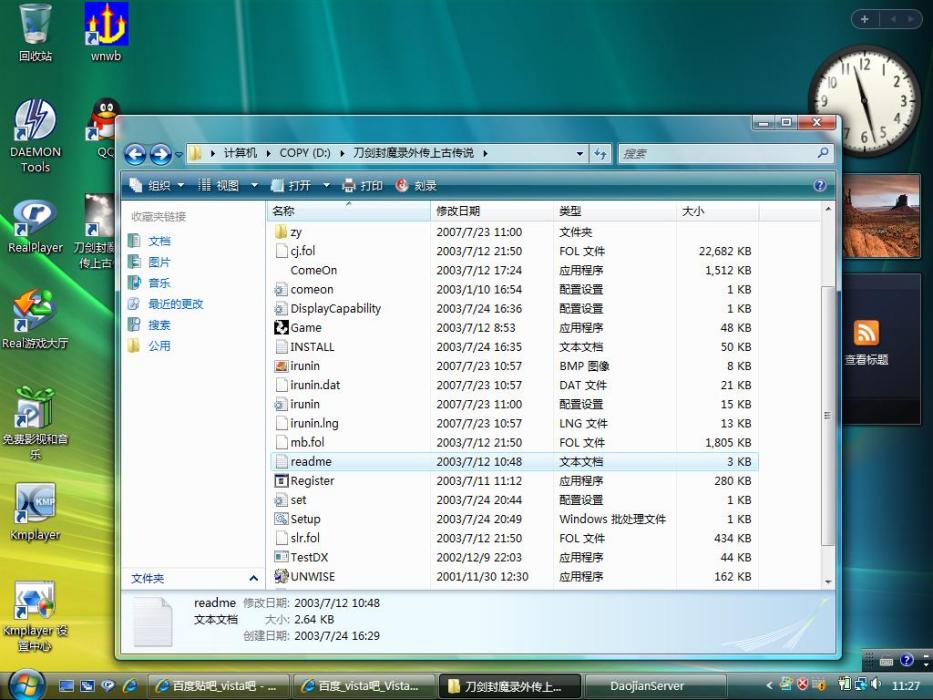This screenshot has height=700, width=933.
Task: Click the 打开 toolbar button
Action: [292, 186]
